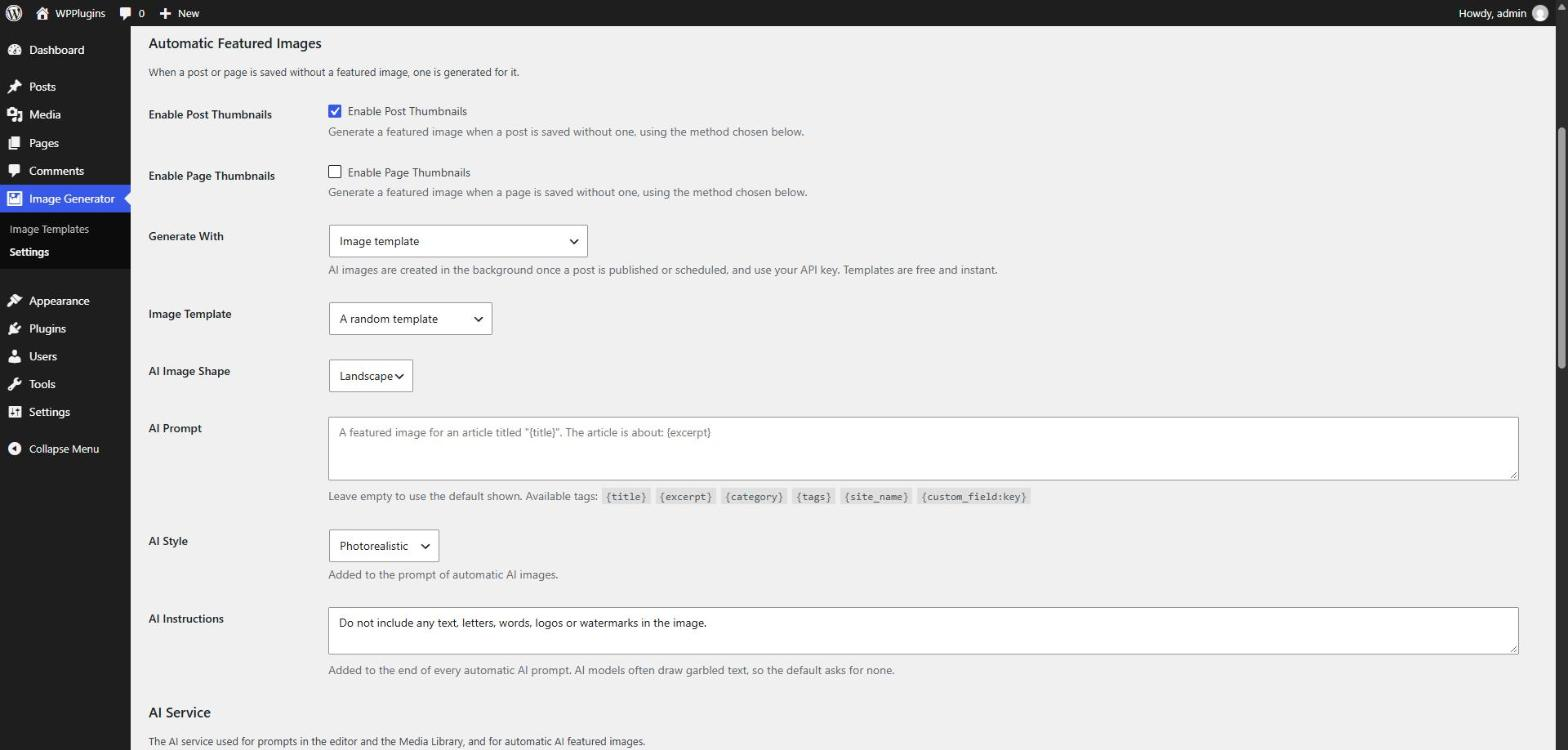Click inside the AI Instructions text area
The height and width of the screenshot is (750, 1568).
[x=923, y=631]
